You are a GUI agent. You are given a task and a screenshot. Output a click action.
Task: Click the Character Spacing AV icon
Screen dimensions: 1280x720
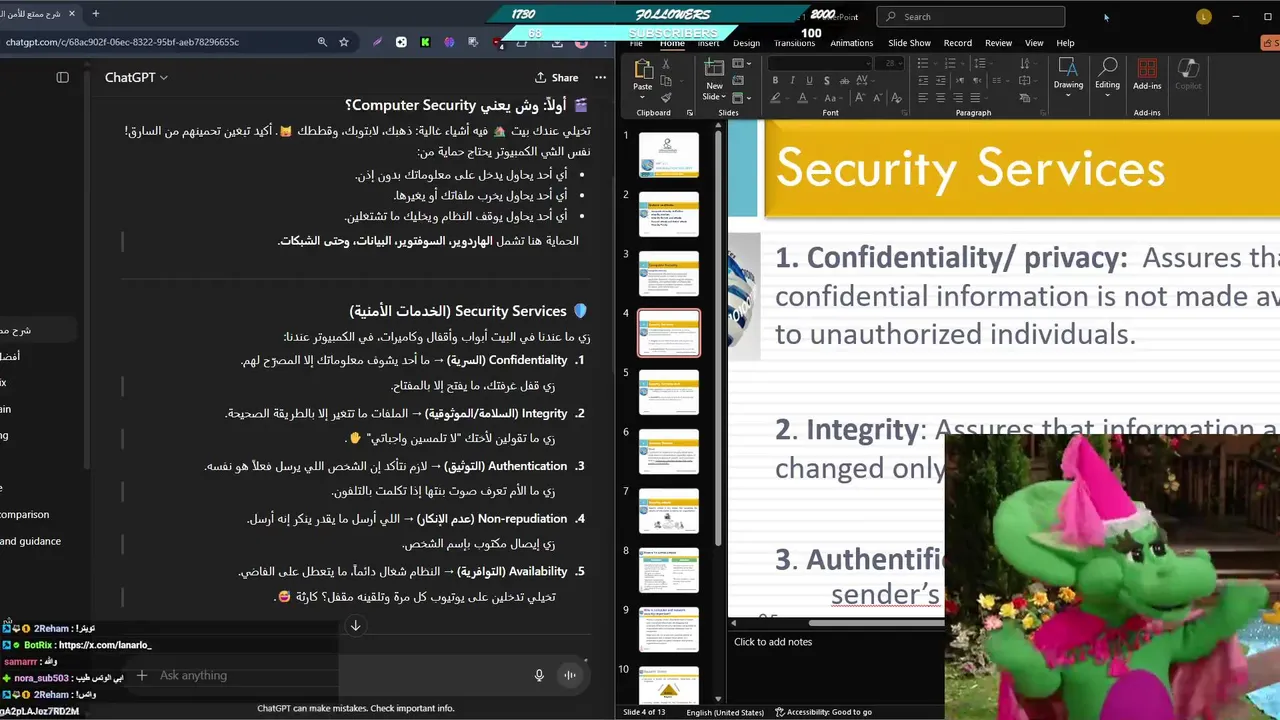[862, 80]
